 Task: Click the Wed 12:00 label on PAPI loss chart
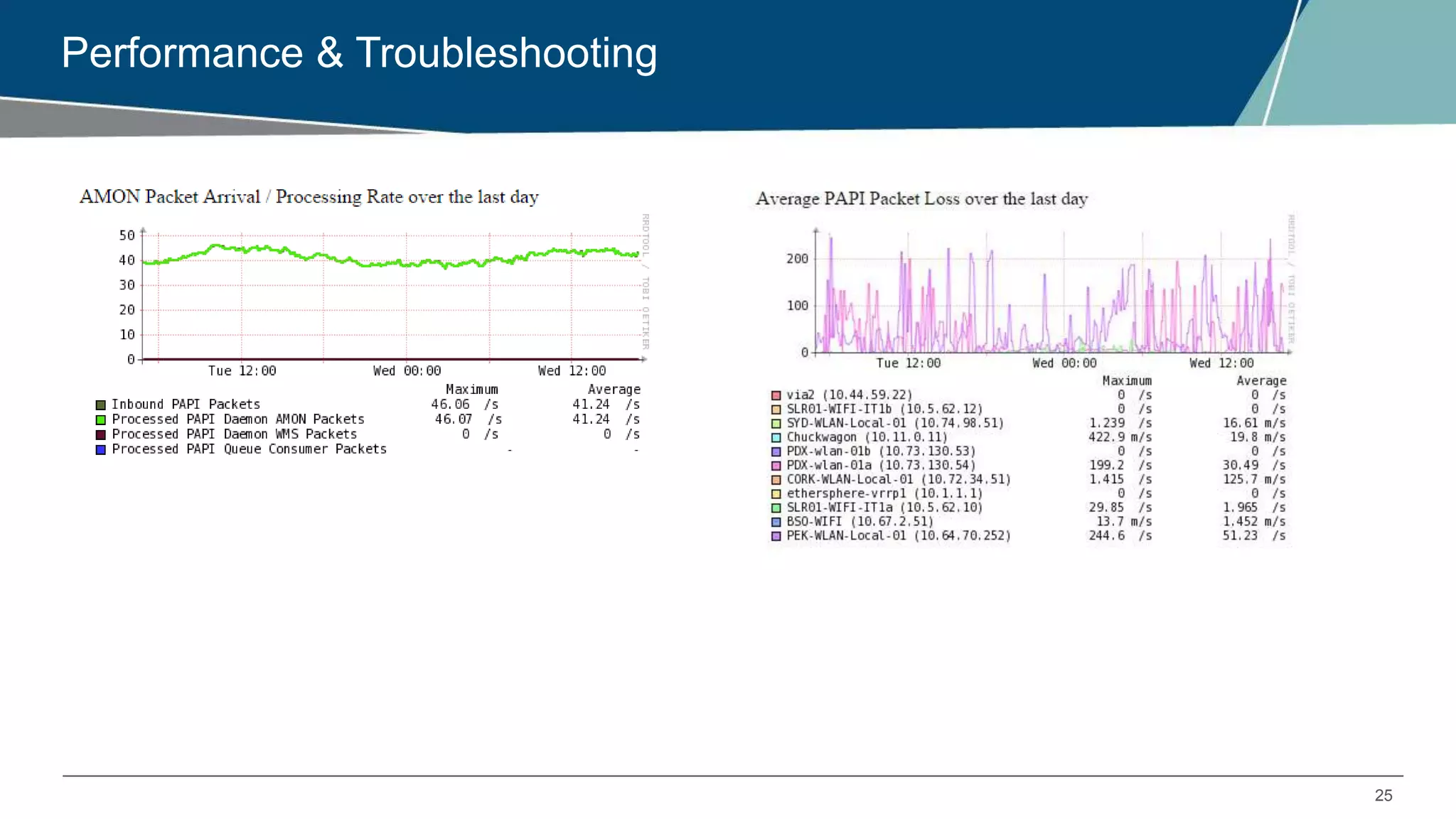point(1221,363)
